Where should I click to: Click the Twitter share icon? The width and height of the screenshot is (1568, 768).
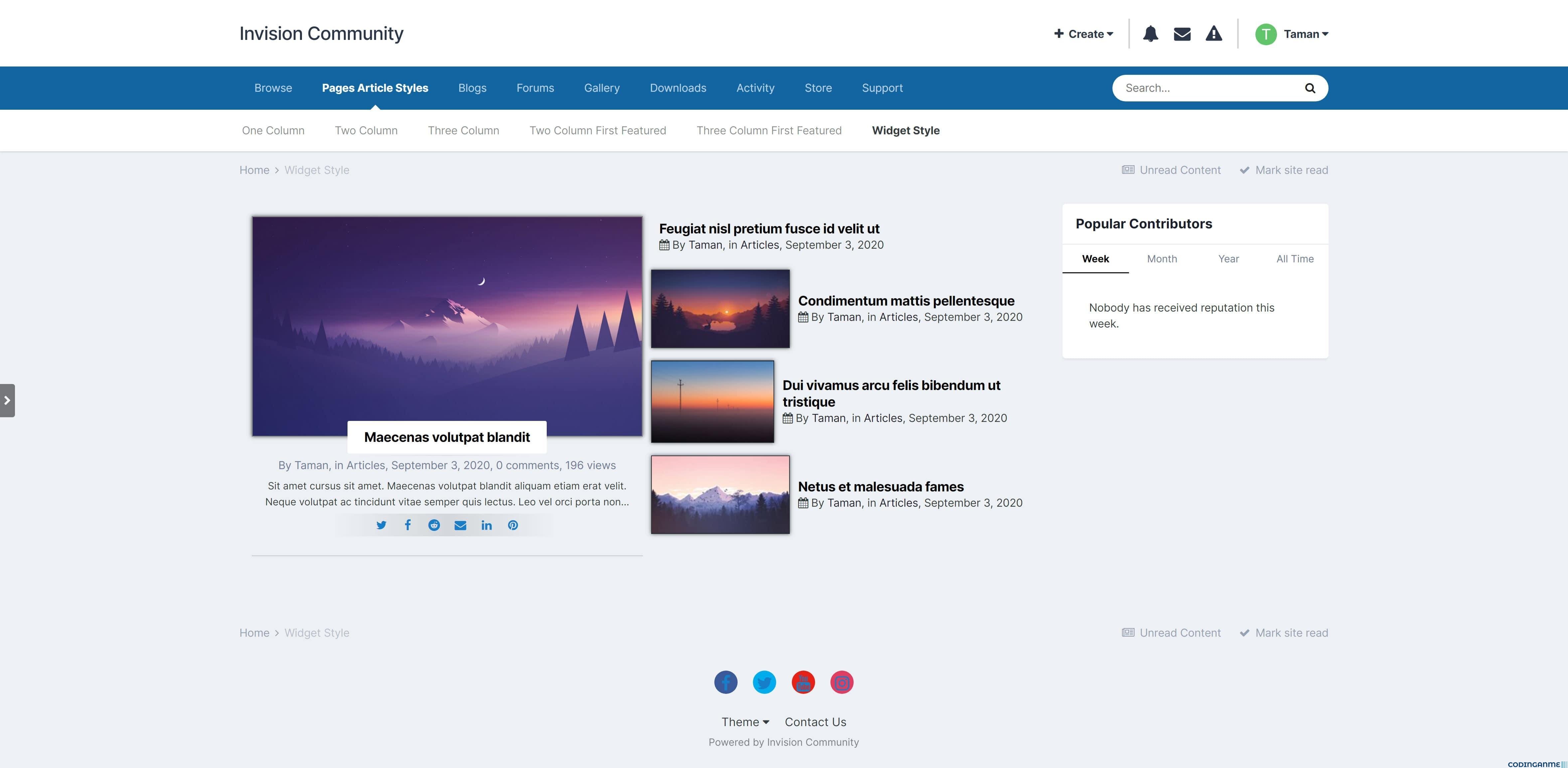point(381,524)
